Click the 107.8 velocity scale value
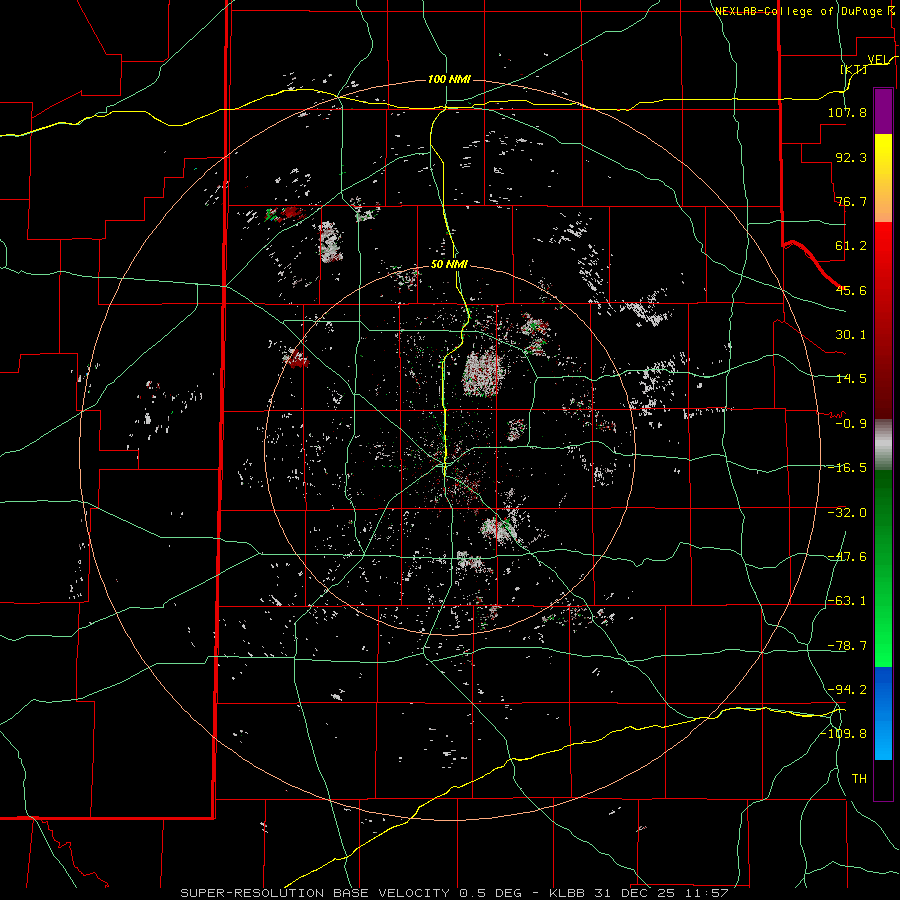900x900 pixels. (x=847, y=112)
